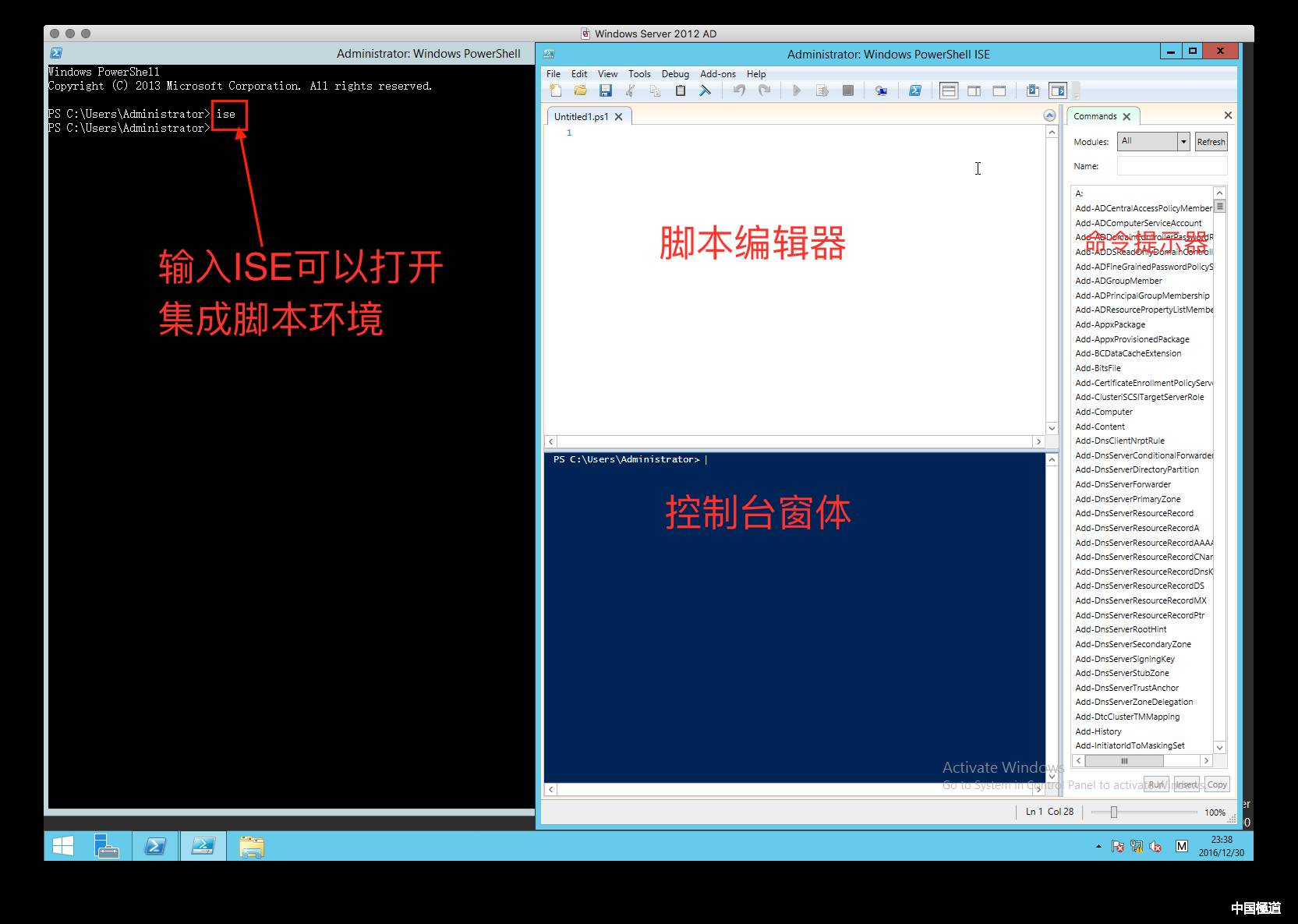Run selection using the toolbar icon

[822, 90]
